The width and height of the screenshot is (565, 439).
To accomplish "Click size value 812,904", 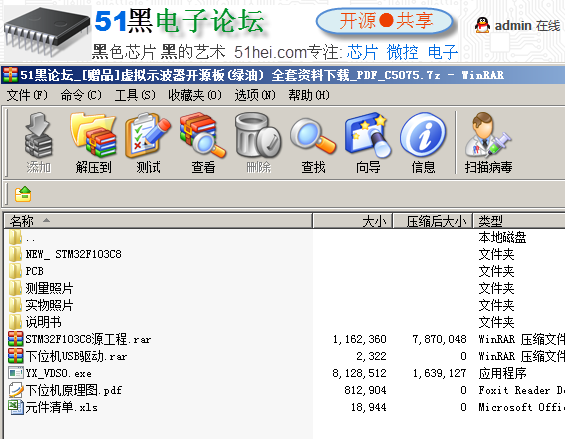I will (365, 390).
